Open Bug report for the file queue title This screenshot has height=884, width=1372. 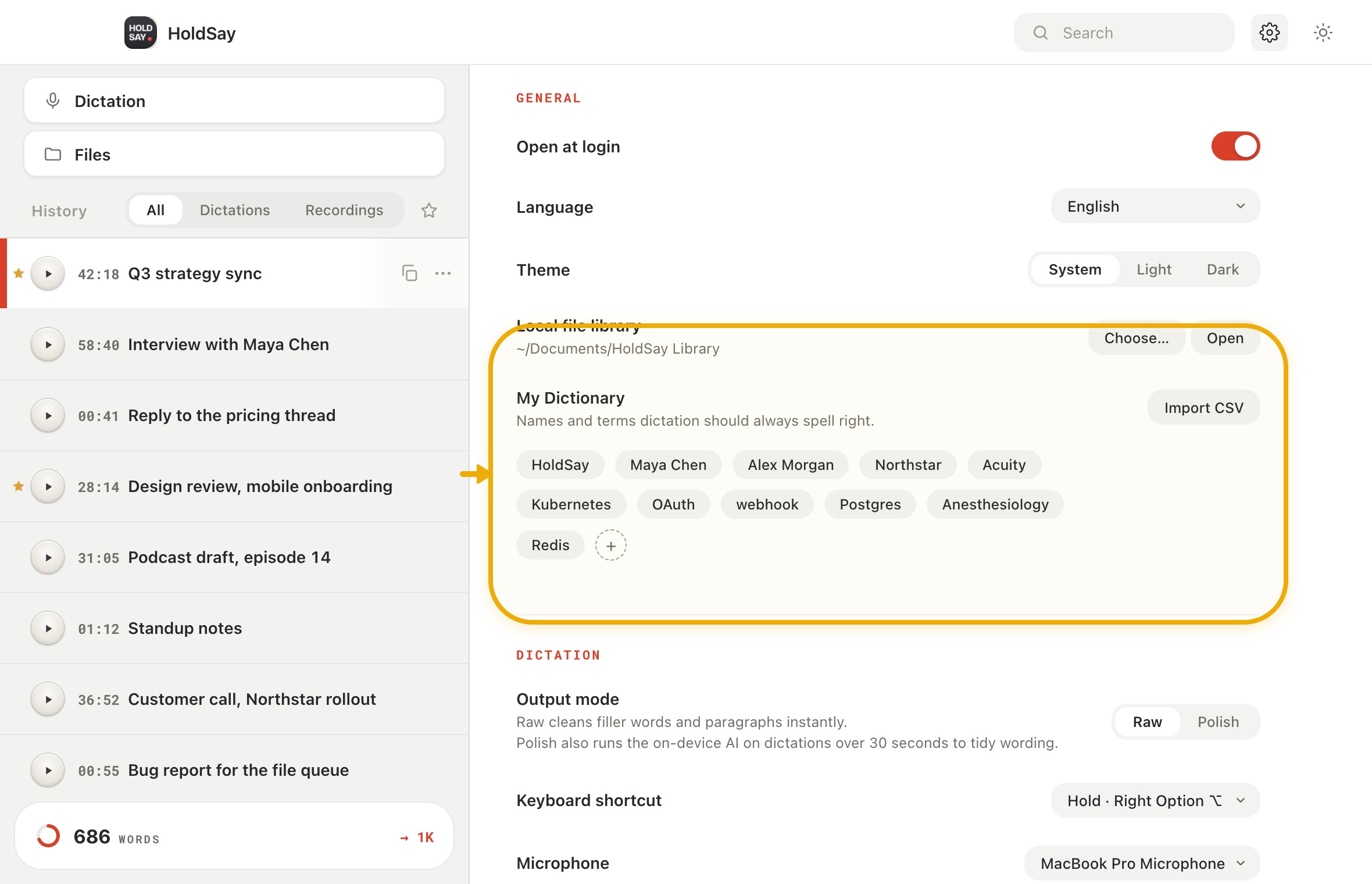point(238,770)
